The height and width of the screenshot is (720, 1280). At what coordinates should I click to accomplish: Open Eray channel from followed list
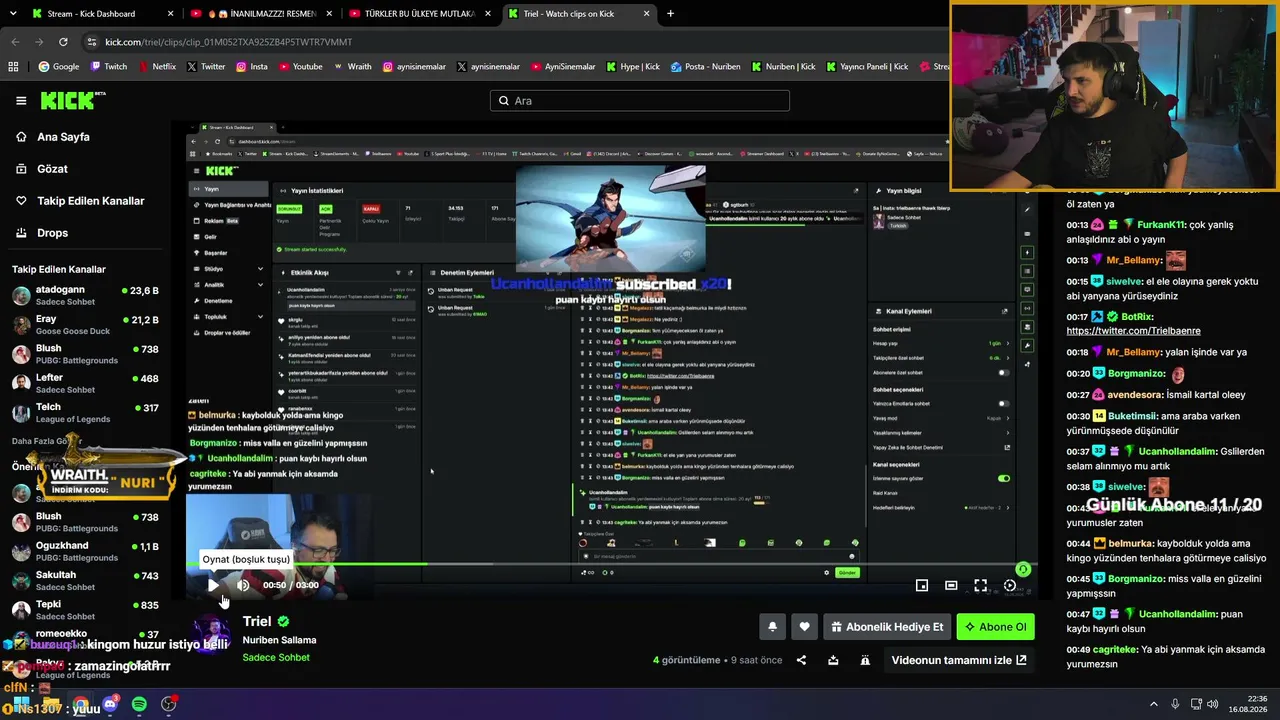coord(86,325)
